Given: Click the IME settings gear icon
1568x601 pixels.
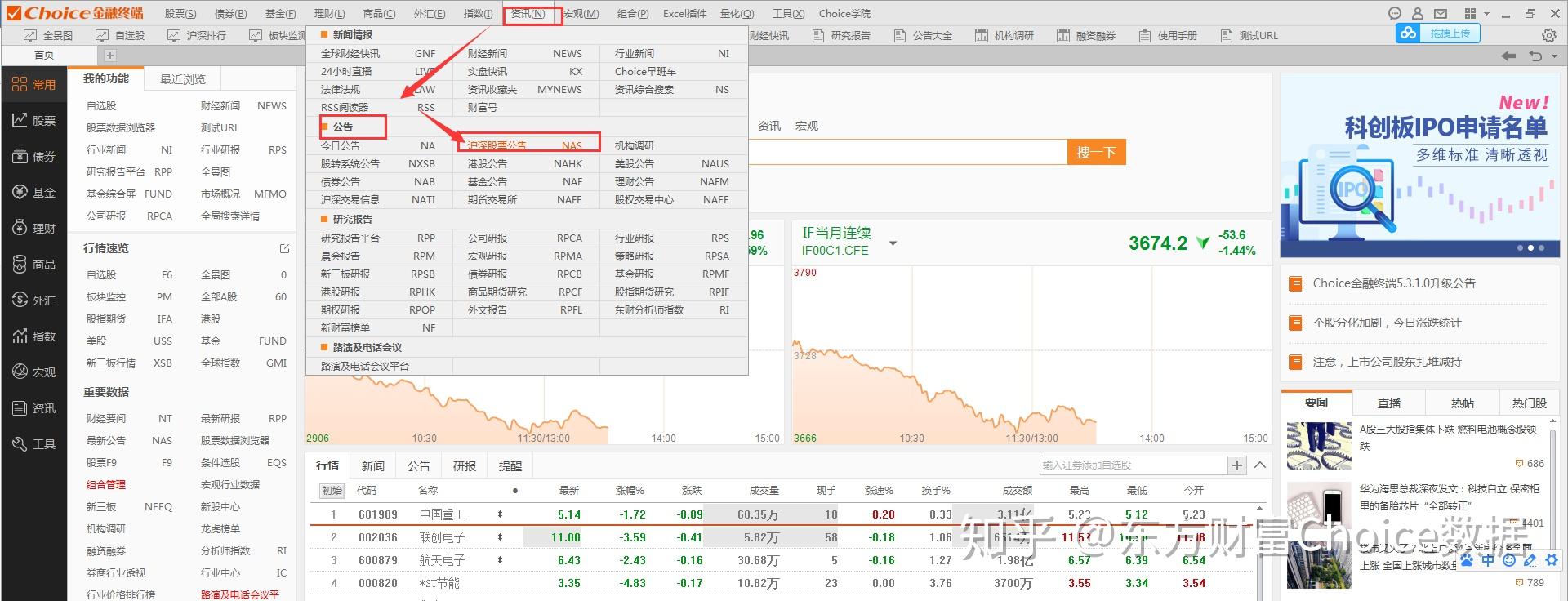Looking at the screenshot, I should coord(1552,560).
